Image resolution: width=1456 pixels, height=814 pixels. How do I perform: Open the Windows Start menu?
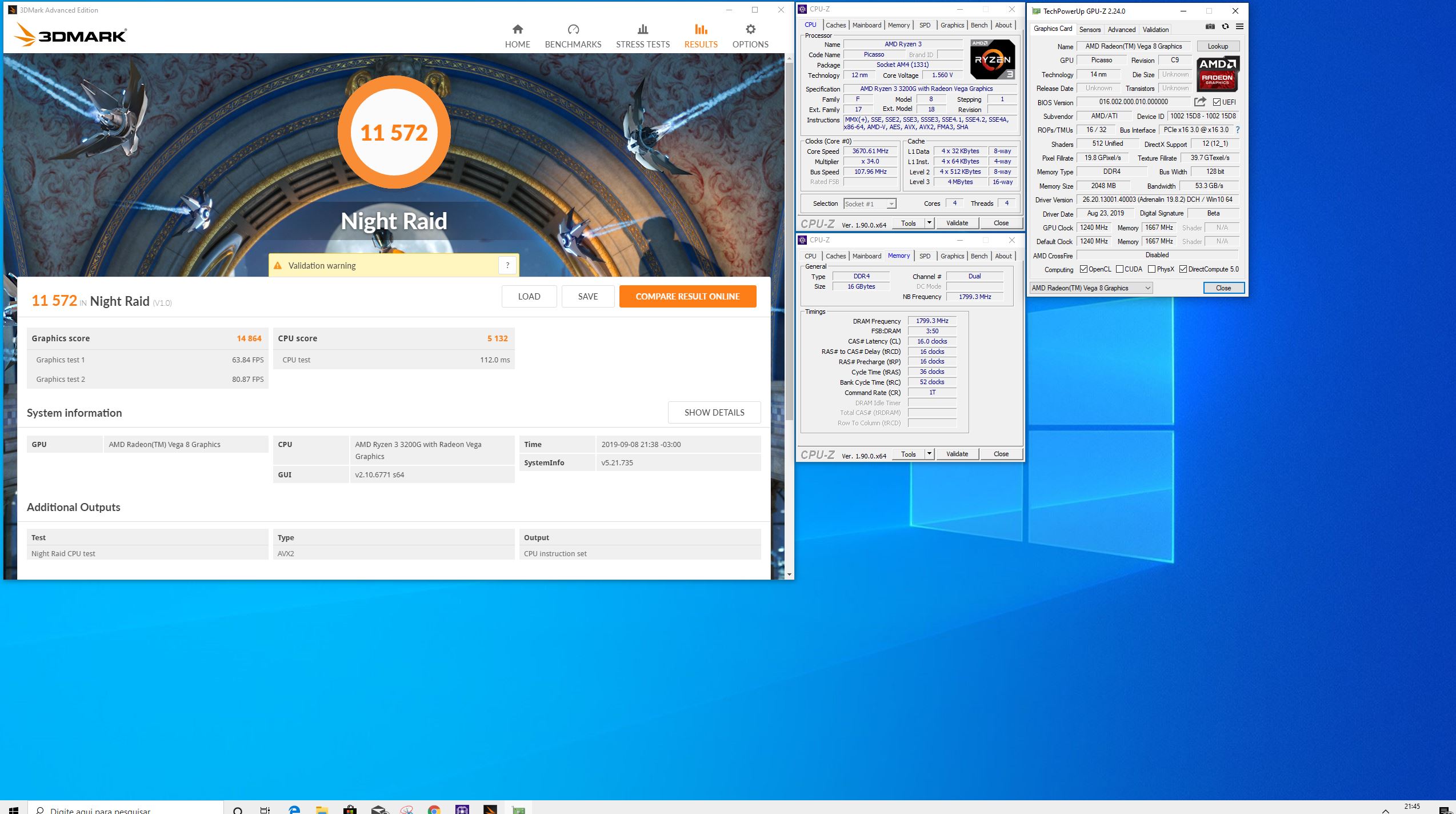(x=14, y=809)
